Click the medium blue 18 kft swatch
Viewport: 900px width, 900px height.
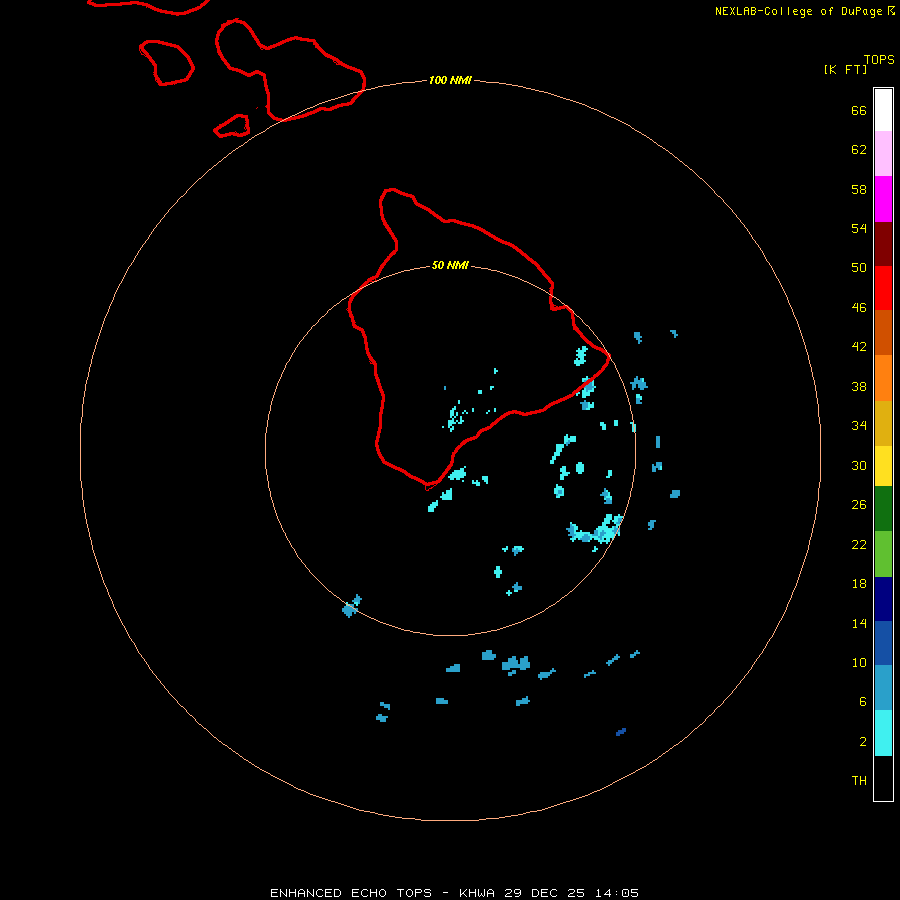883,643
